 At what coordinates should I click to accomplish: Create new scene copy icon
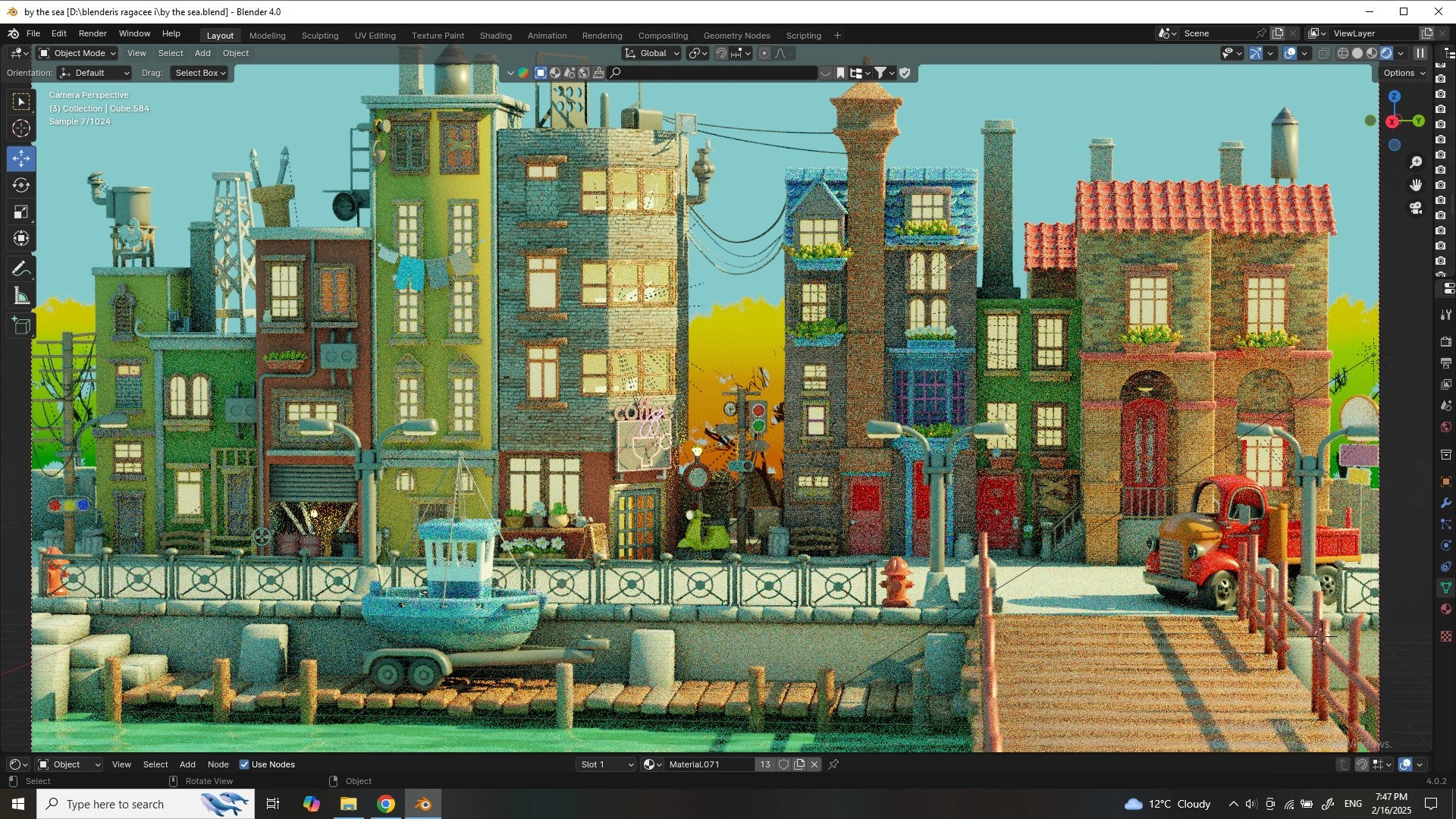tap(1278, 33)
